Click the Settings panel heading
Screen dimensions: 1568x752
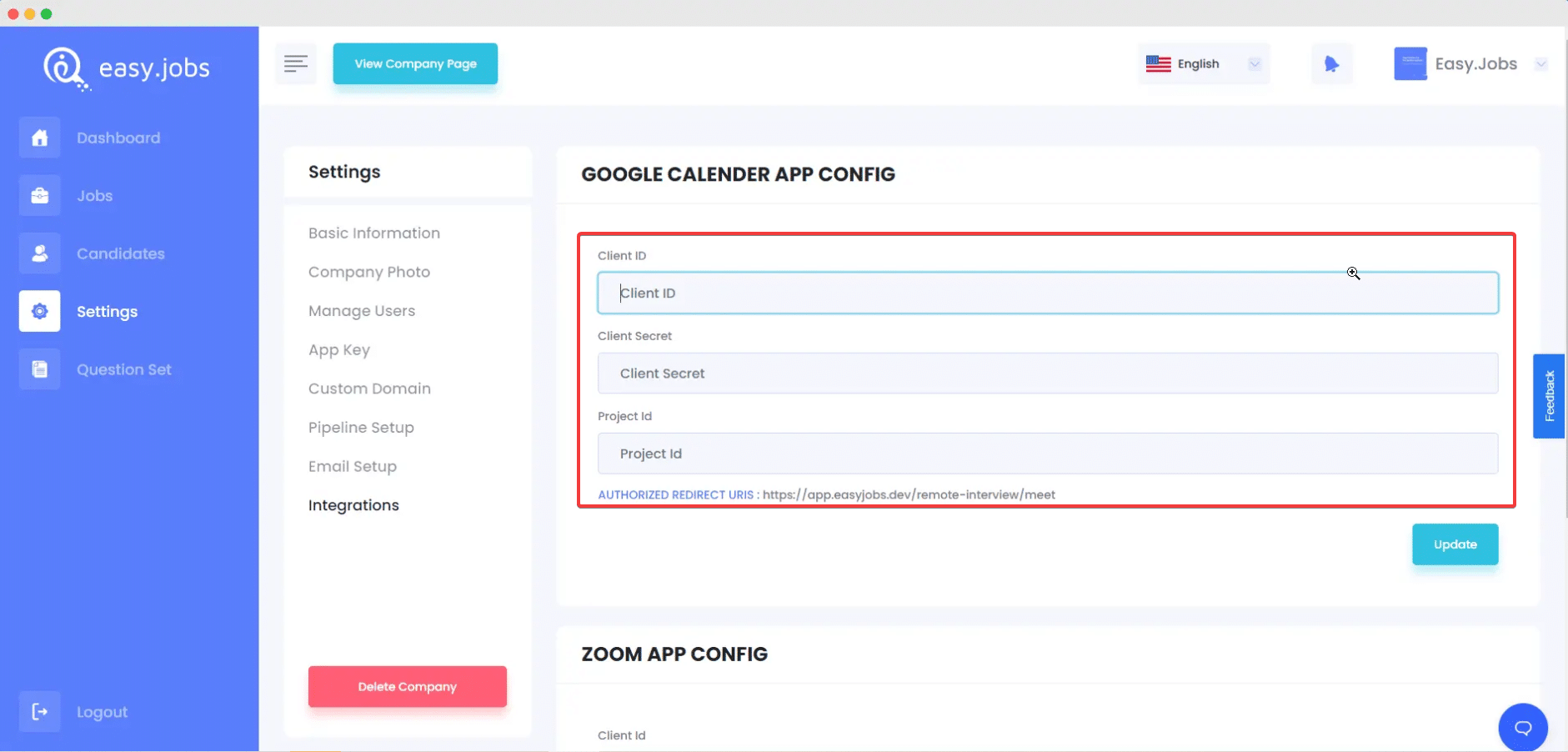[344, 172]
